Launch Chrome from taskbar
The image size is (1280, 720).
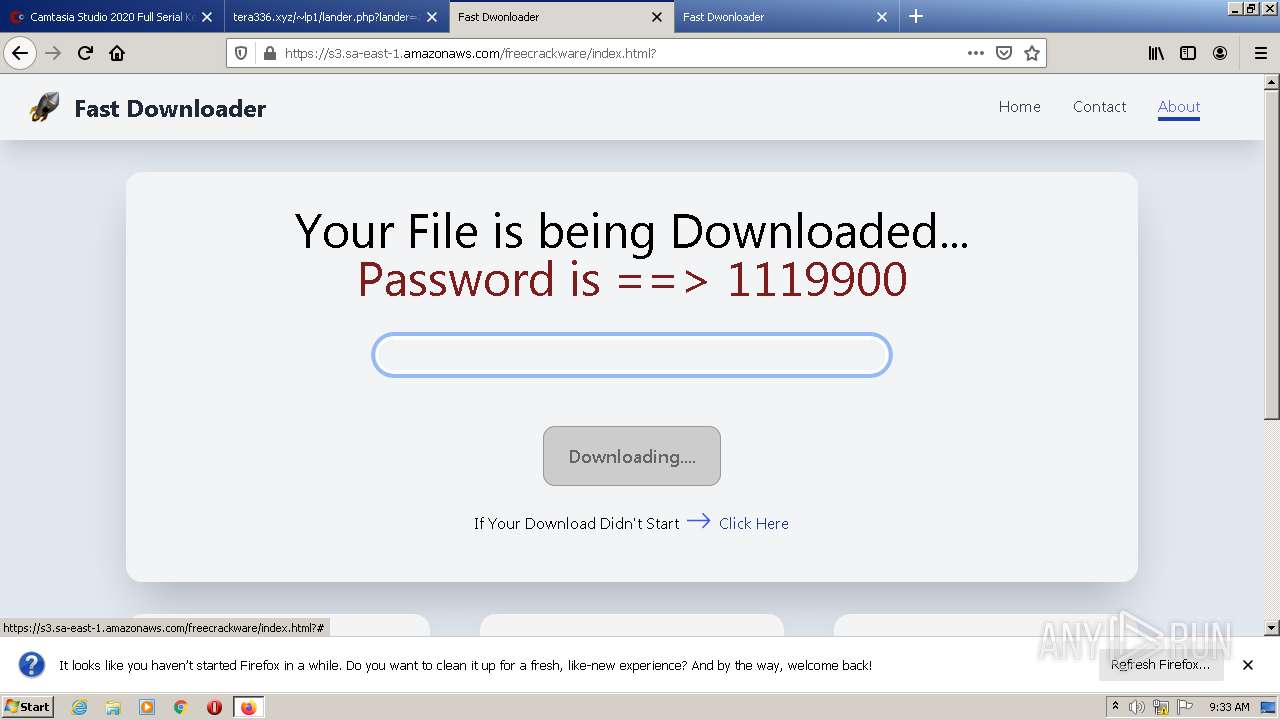[181, 707]
